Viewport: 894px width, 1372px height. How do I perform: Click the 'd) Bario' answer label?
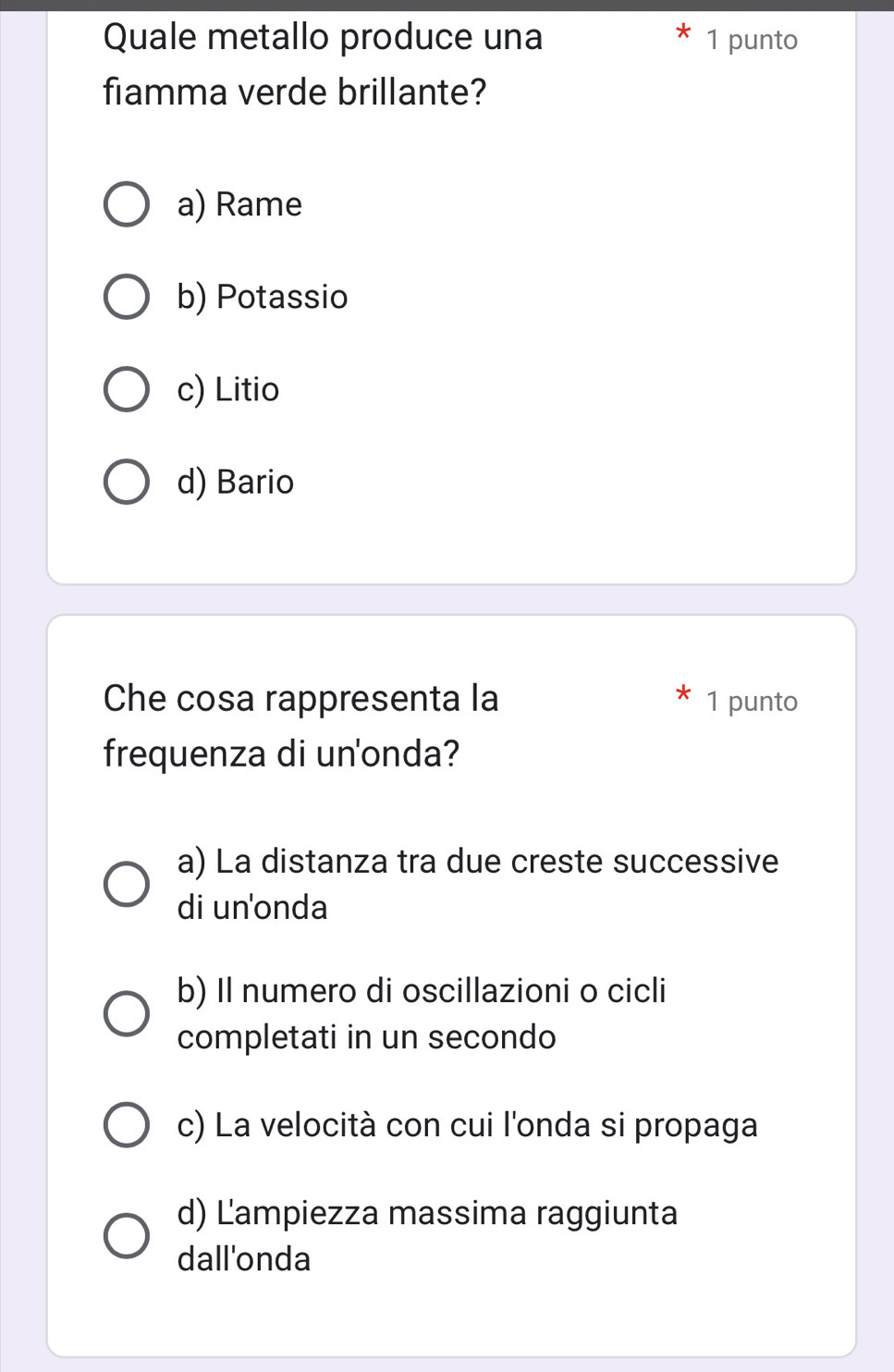236,482
